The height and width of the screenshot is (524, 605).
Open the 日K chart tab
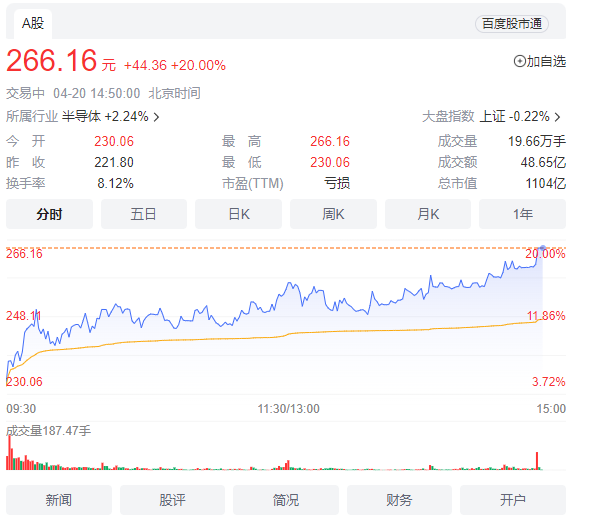tap(238, 214)
